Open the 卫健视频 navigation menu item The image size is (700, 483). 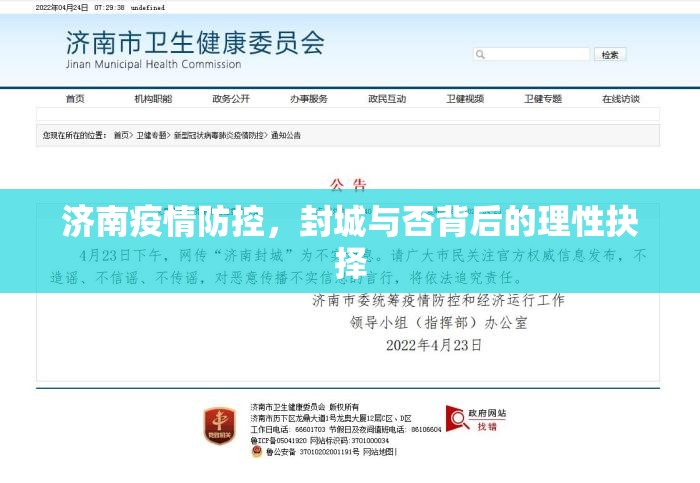[465, 99]
